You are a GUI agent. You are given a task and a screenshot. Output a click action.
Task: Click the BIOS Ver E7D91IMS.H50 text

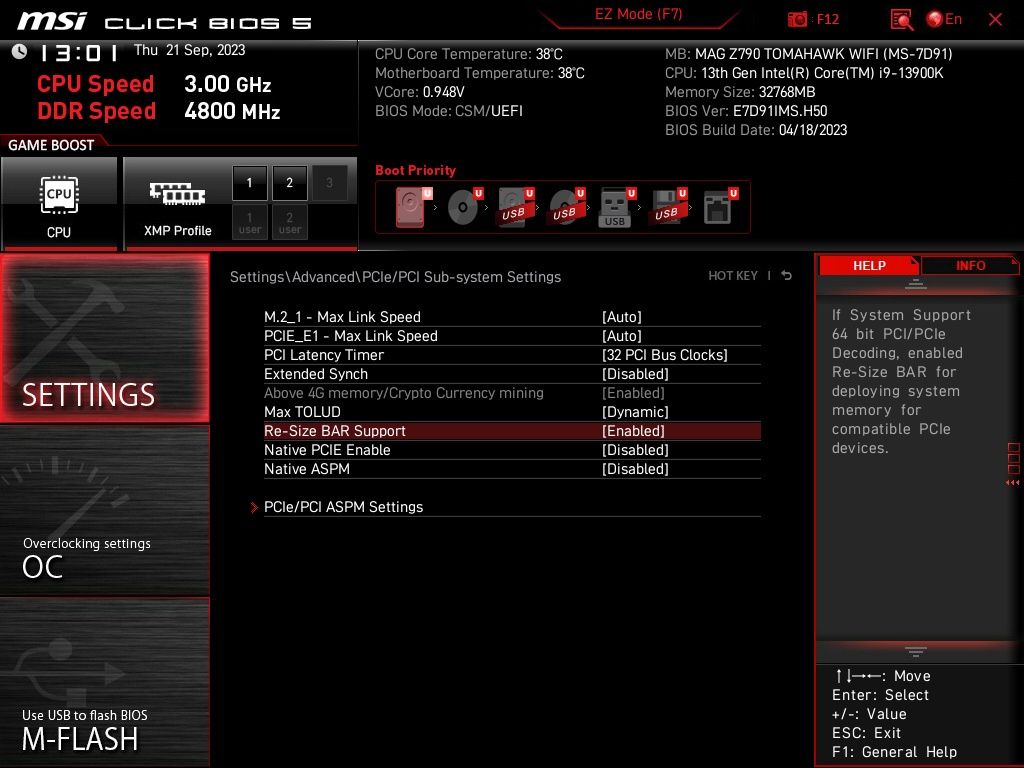click(x=746, y=111)
